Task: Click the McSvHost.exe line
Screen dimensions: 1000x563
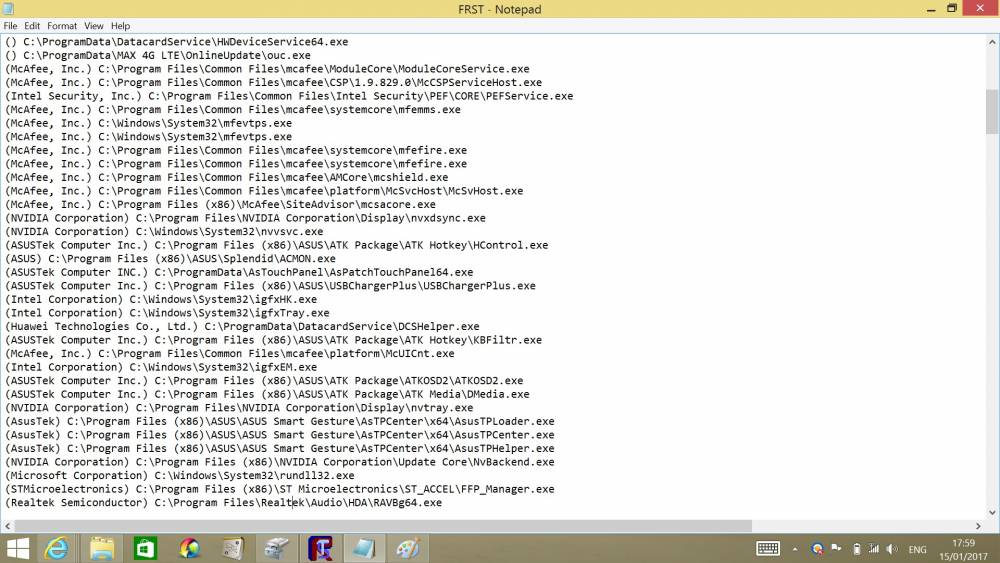Action: [x=264, y=191]
